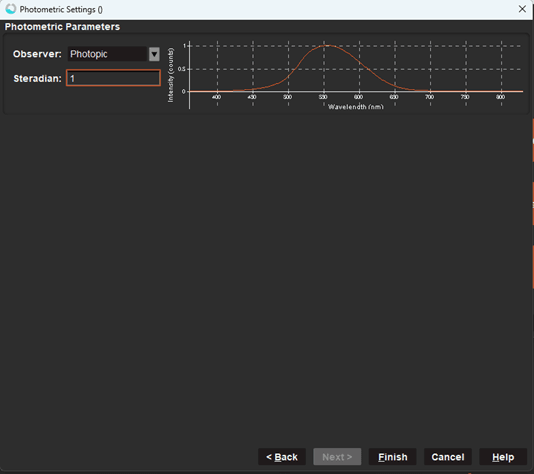Screen dimensions: 534x474
Task: Click the Intensity (counts) axis label
Action: 171,75
